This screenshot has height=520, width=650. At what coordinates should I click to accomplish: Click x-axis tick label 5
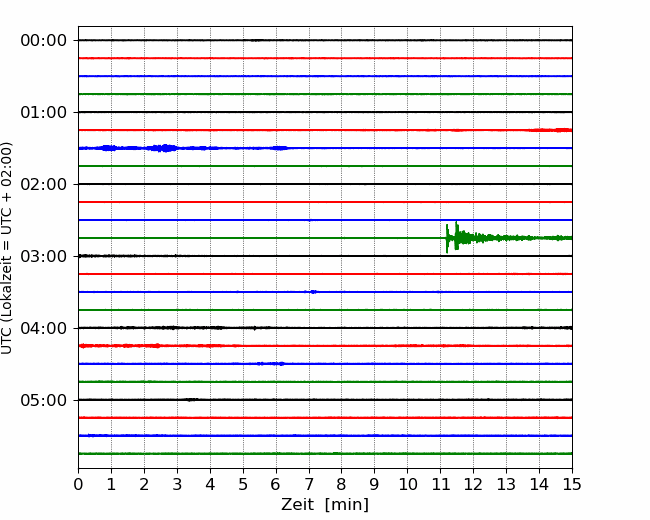tap(243, 484)
